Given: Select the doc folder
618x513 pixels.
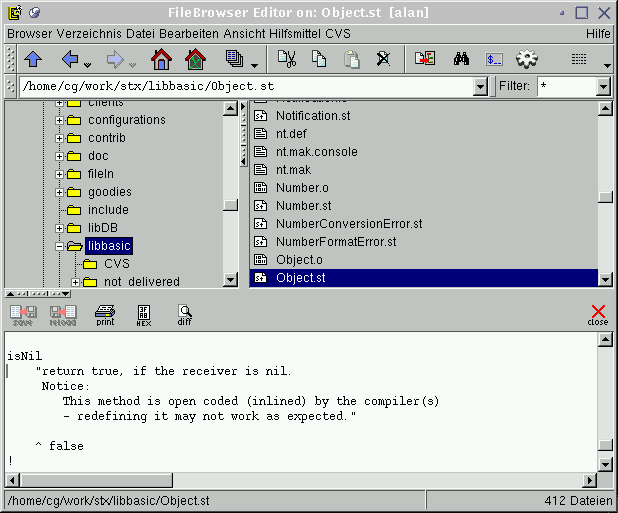Looking at the screenshot, I should tap(98, 156).
